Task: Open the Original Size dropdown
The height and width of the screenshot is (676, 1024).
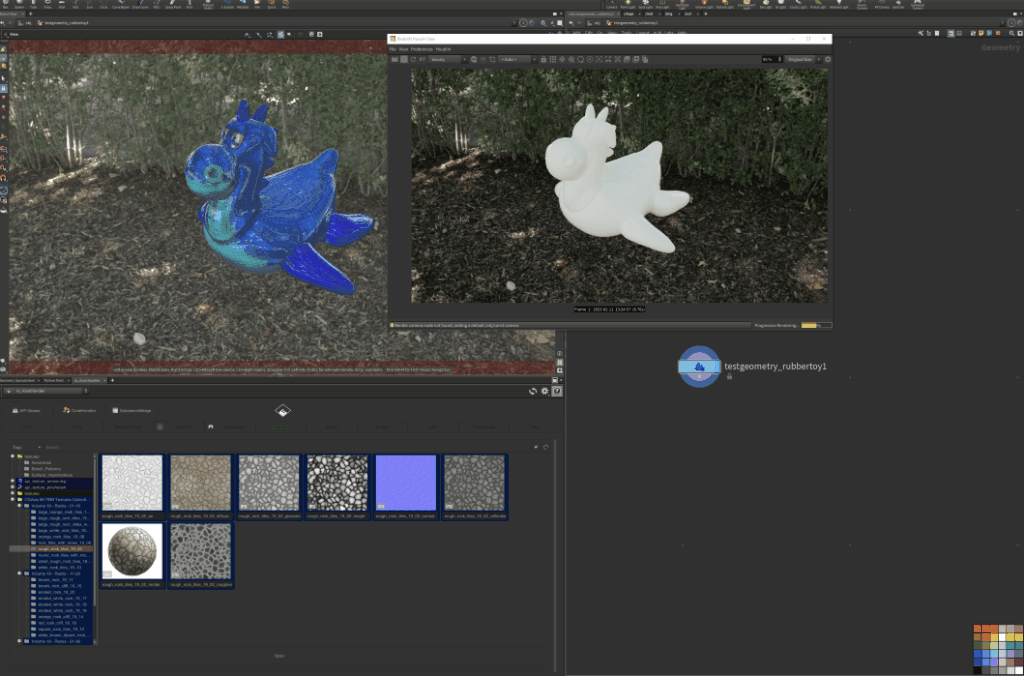Action: (801, 59)
